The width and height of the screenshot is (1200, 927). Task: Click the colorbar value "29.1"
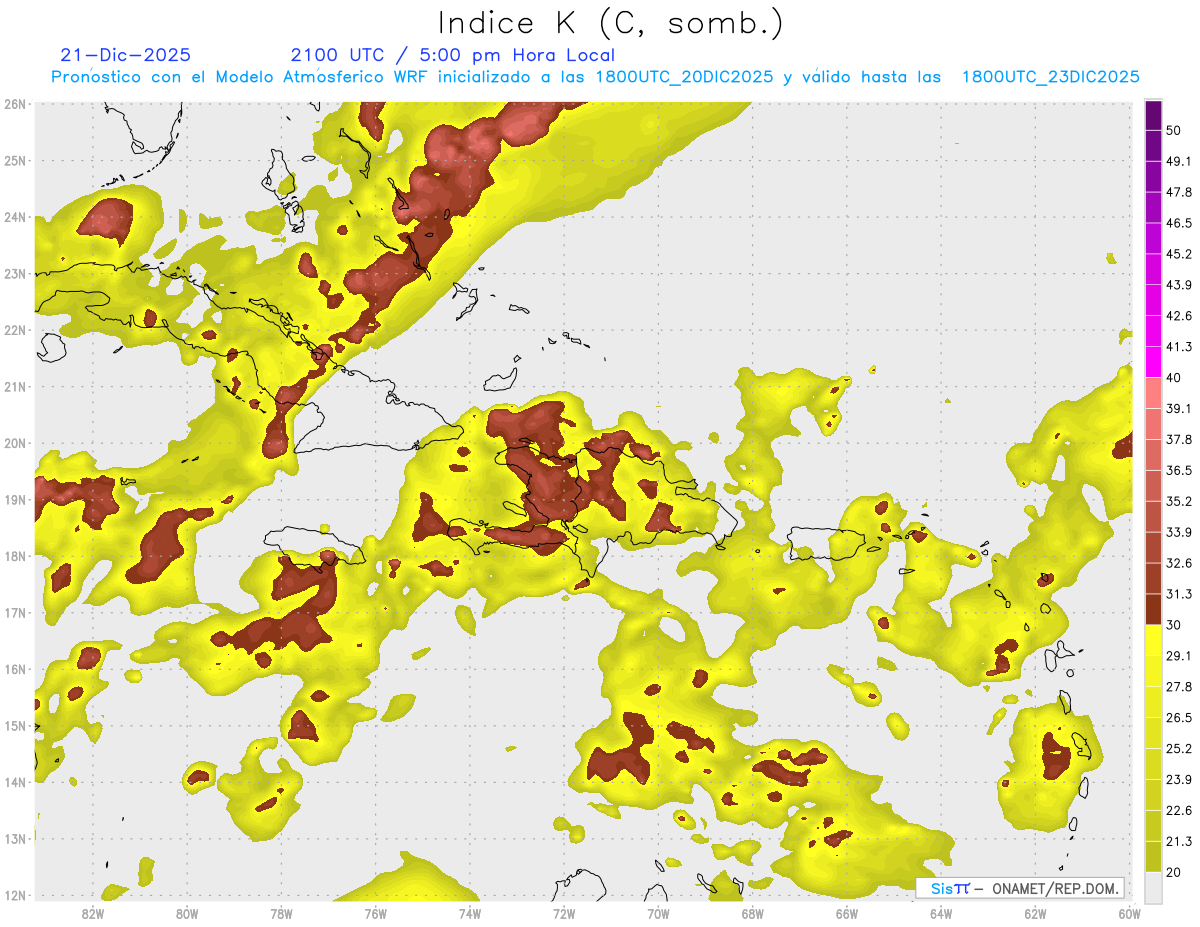coord(1179,655)
